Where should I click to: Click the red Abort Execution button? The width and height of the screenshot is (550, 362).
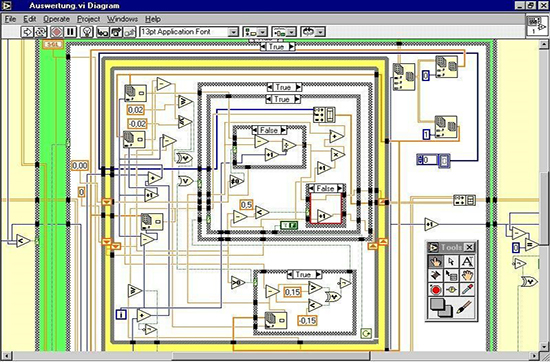pyautogui.click(x=56, y=32)
